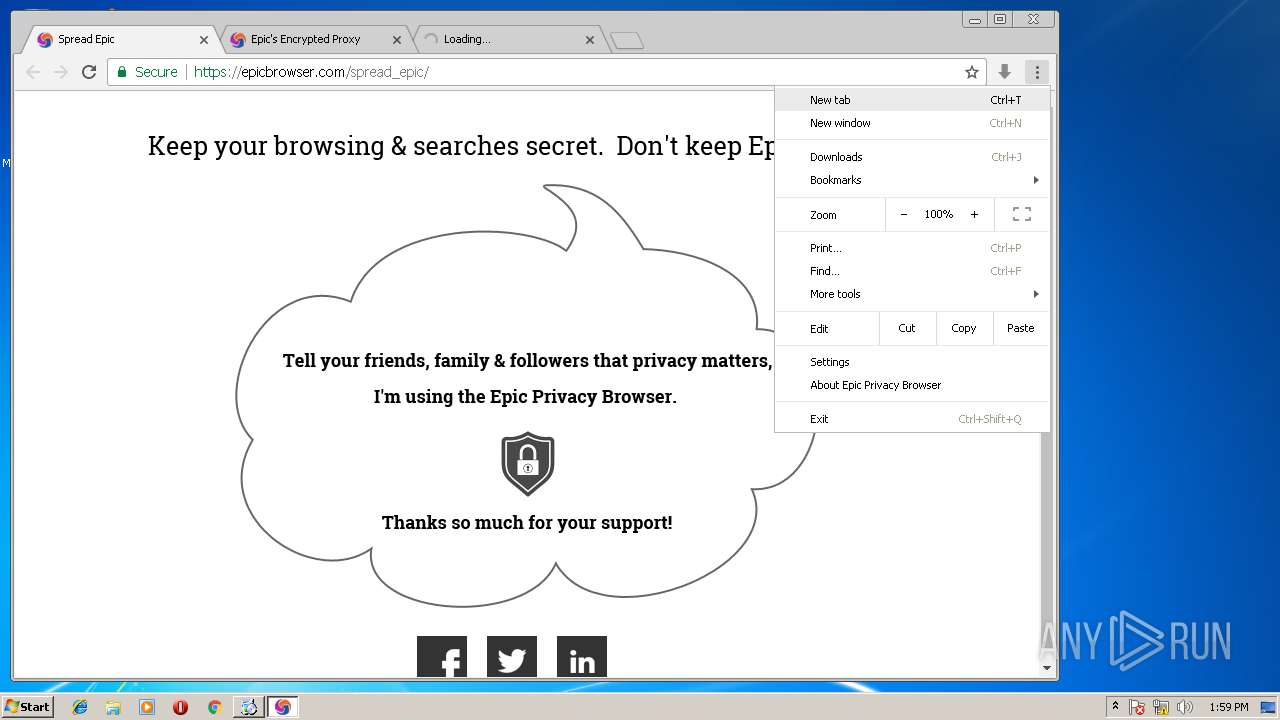The height and width of the screenshot is (720, 1280).
Task: Click the shield padlock image in the cloud
Action: [528, 464]
